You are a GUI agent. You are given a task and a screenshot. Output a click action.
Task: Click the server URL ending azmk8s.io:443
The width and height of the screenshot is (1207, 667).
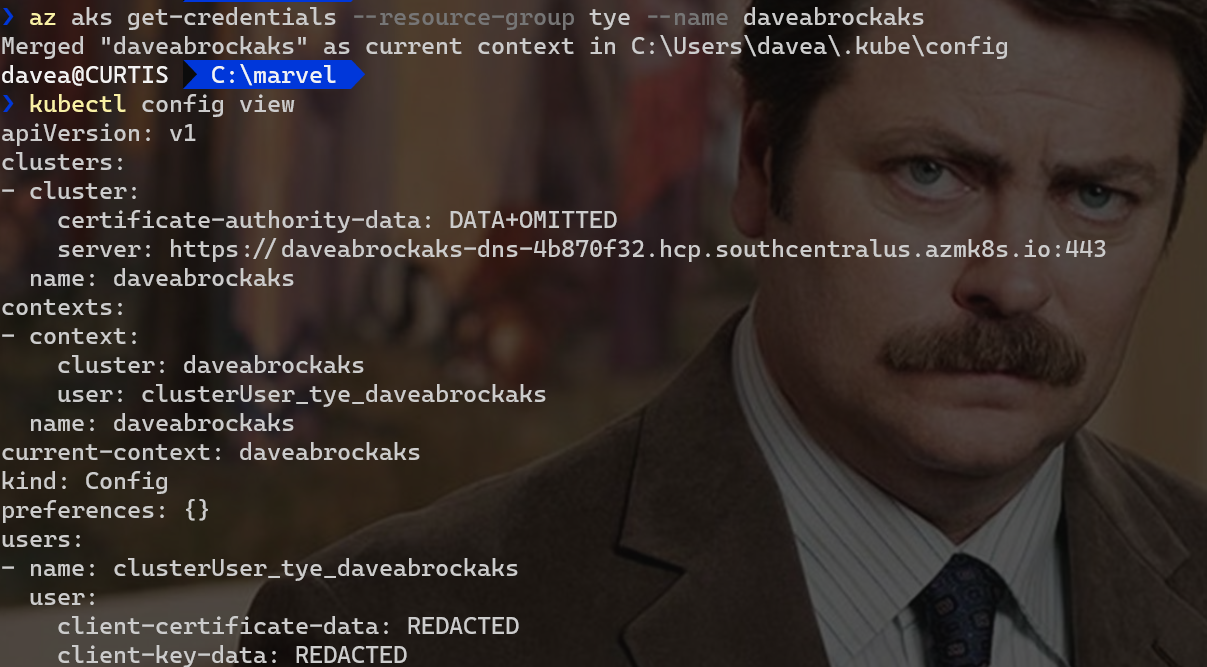[638, 249]
